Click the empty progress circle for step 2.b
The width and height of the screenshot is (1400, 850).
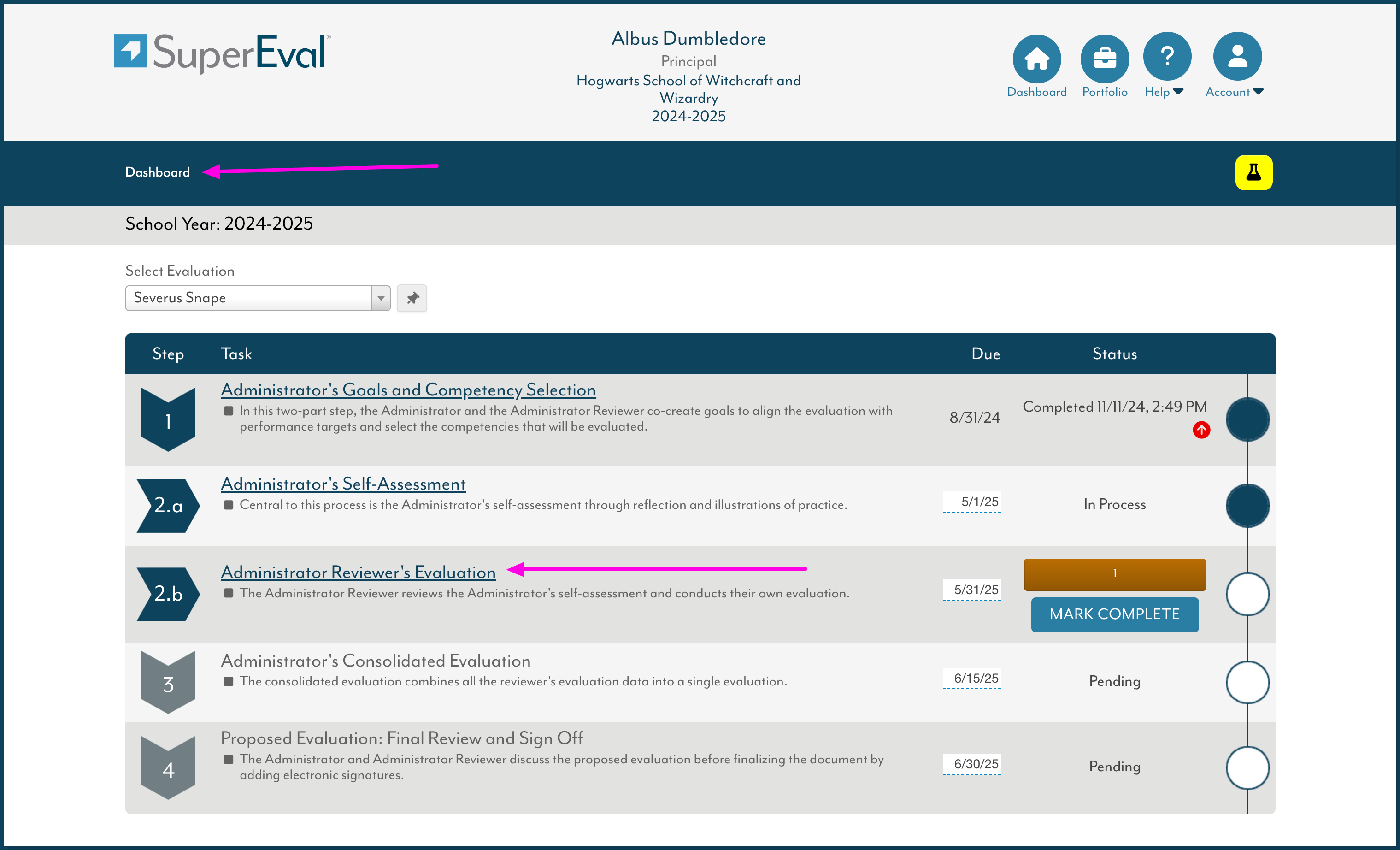click(x=1247, y=594)
